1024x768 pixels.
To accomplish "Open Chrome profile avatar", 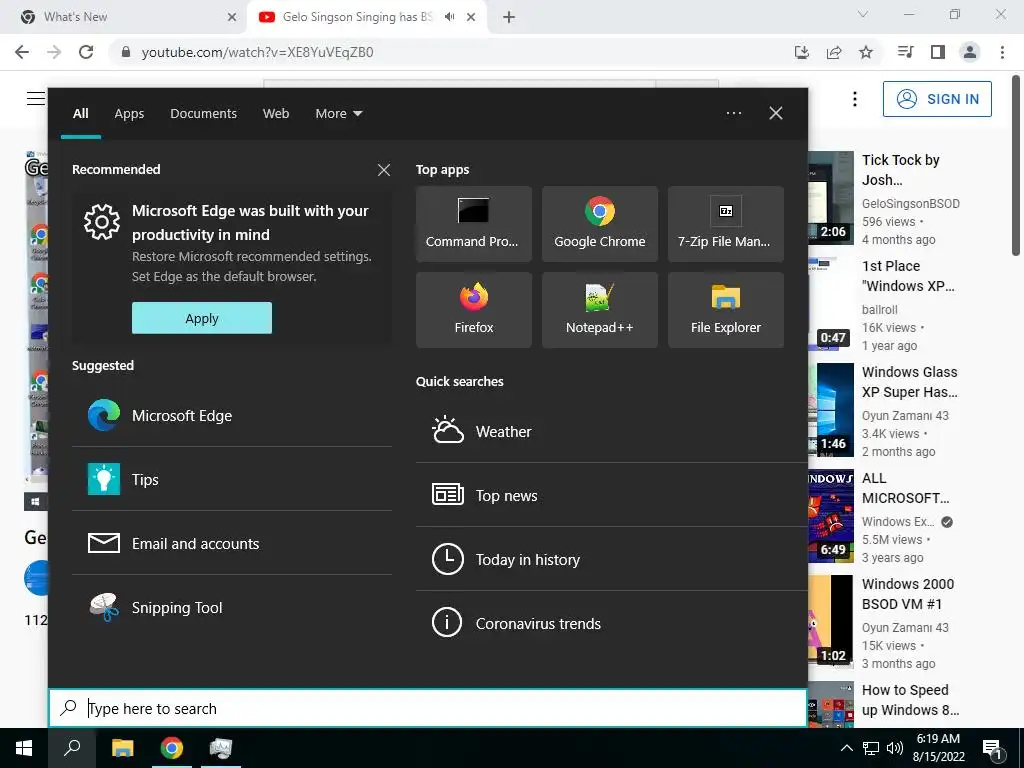I will click(970, 52).
